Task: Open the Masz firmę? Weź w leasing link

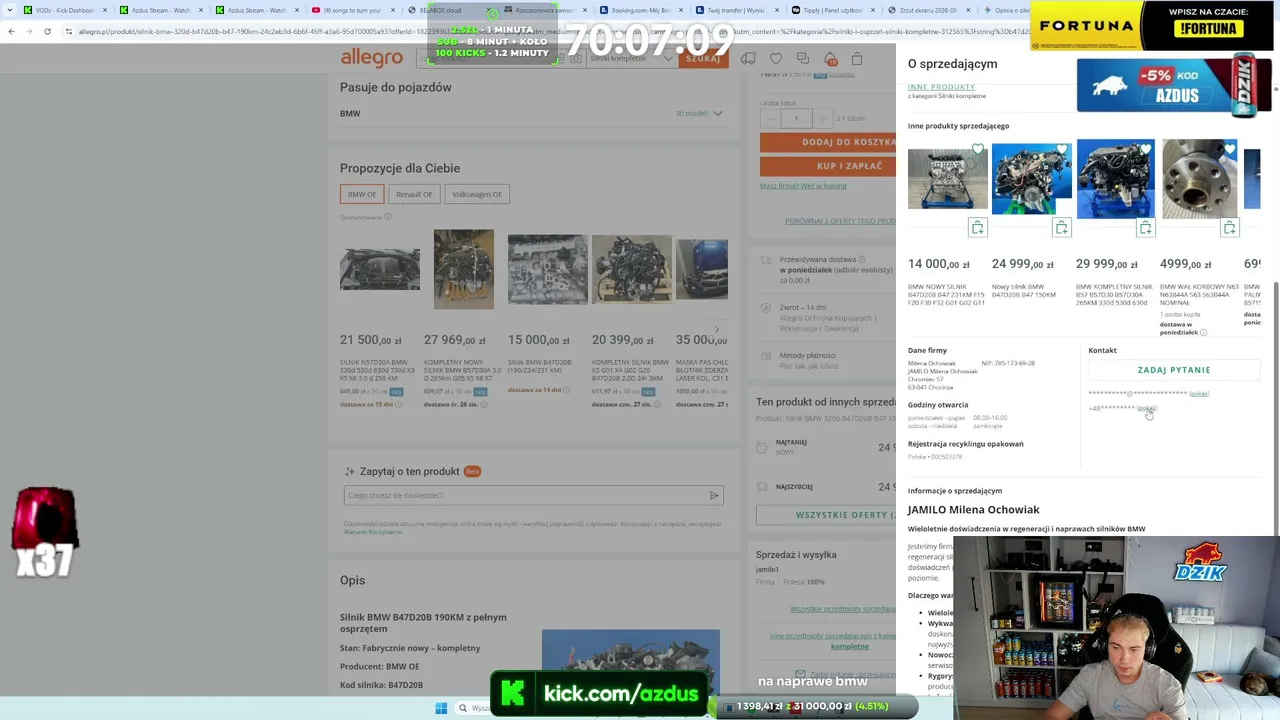Action: point(803,186)
